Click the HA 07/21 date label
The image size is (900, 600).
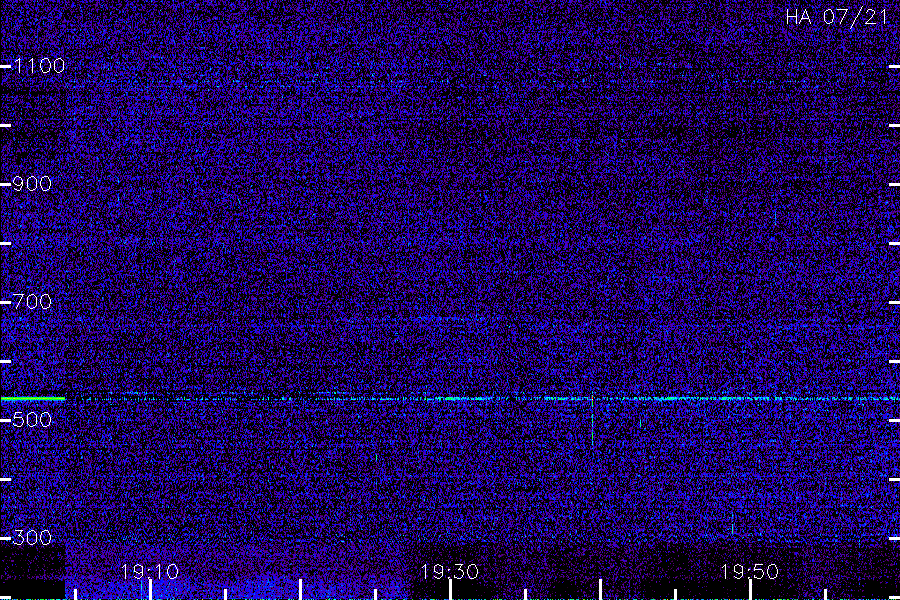(x=837, y=17)
